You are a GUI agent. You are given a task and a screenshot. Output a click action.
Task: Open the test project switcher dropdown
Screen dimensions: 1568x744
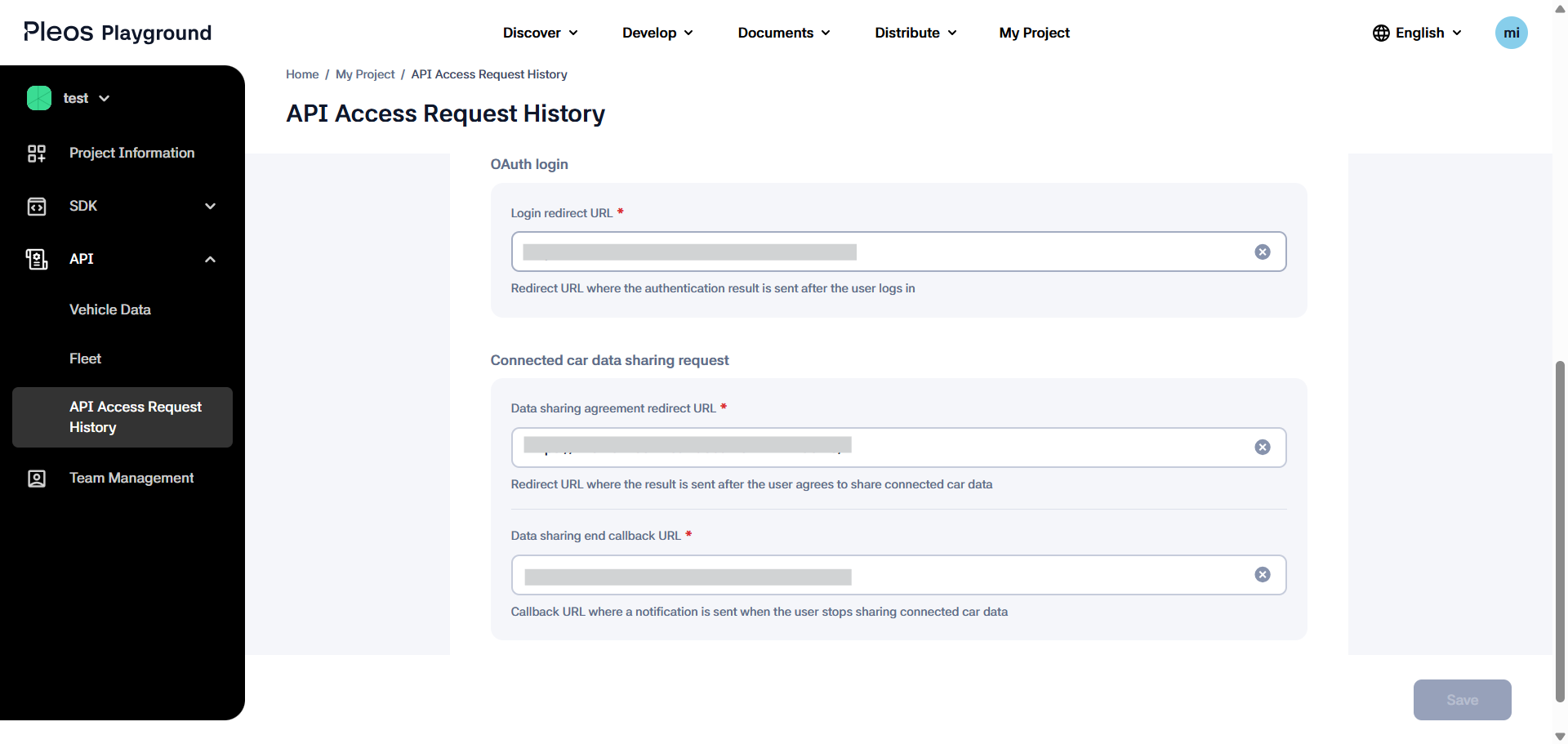[x=104, y=99]
